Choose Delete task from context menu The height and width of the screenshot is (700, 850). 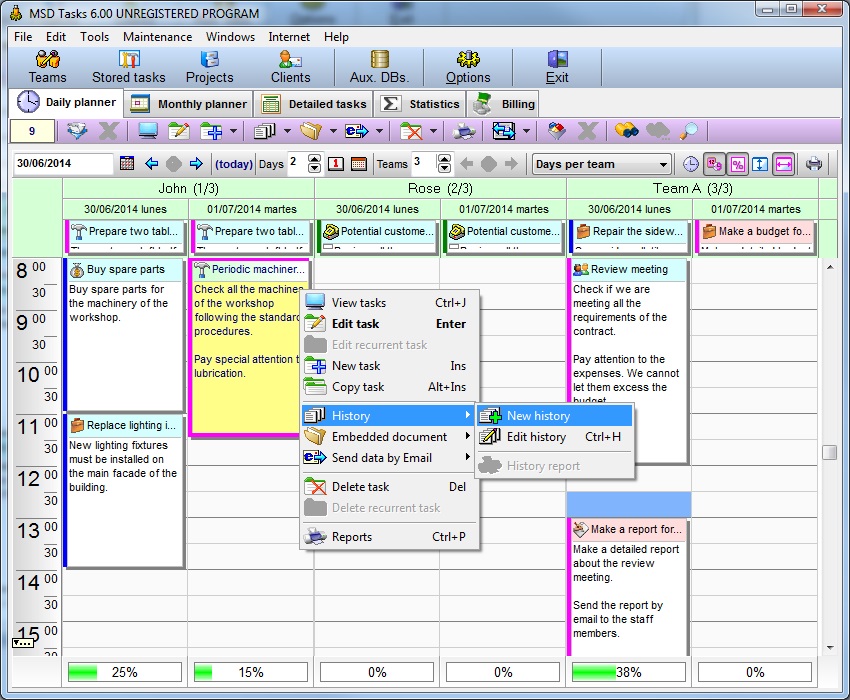coord(360,487)
